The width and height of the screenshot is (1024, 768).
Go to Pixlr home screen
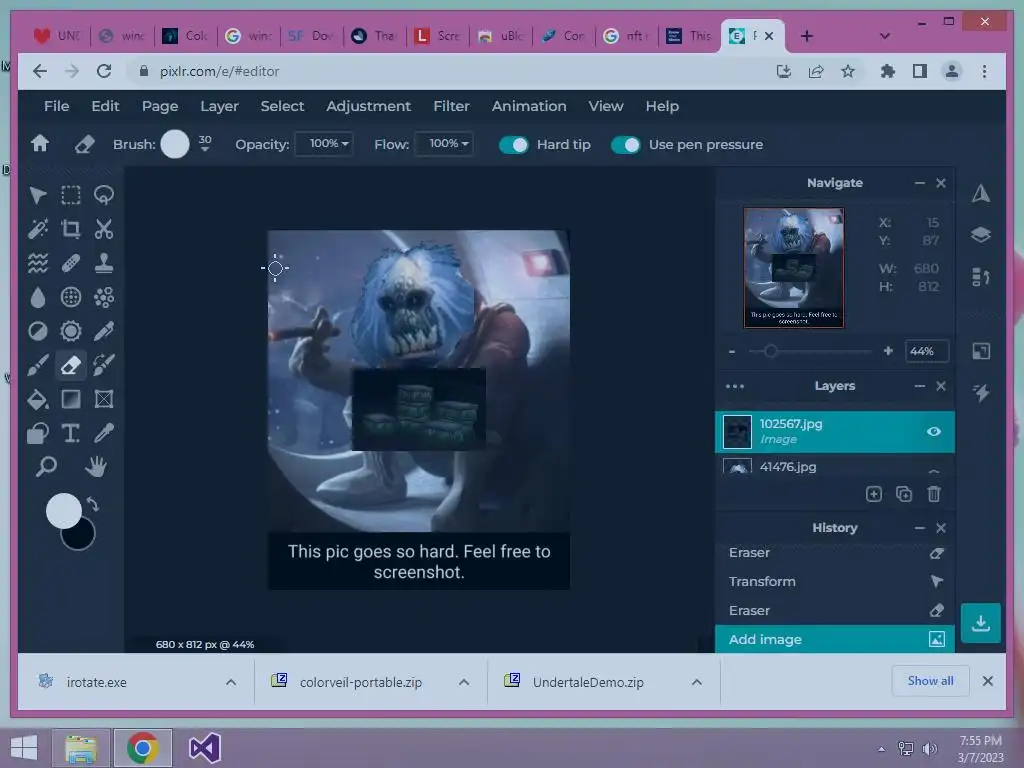click(40, 144)
